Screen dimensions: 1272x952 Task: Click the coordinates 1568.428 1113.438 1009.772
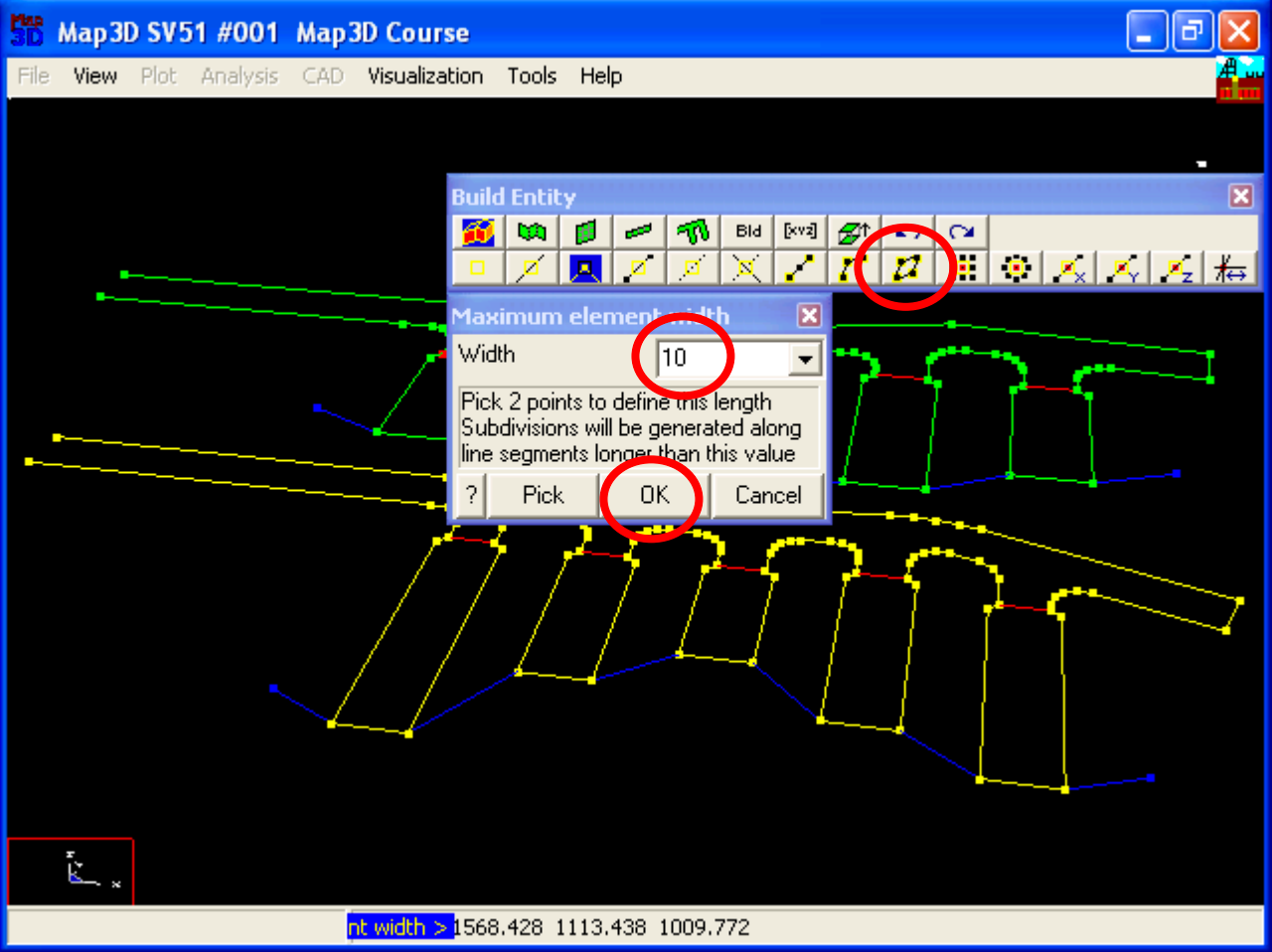pos(601,927)
